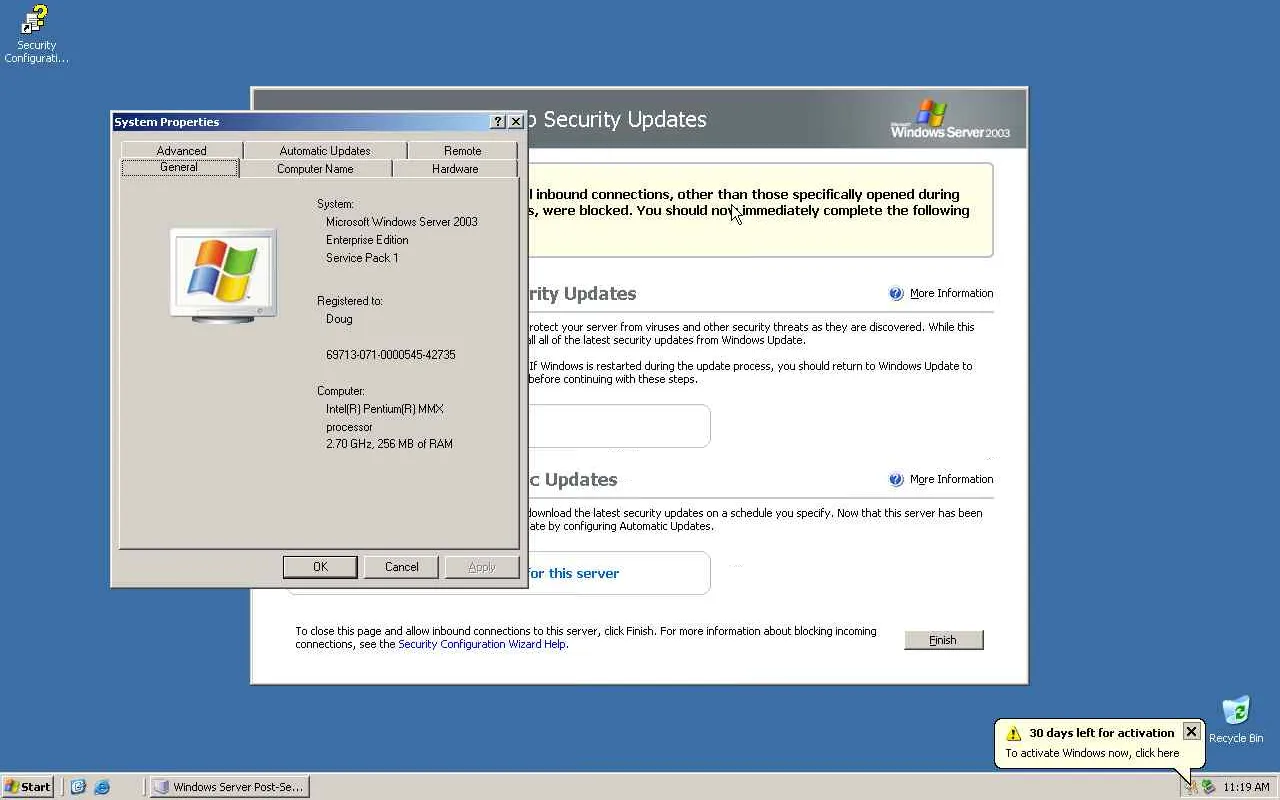1280x800 pixels.
Task: Click the yellow warning icon in the activation balloon
Action: (1014, 733)
